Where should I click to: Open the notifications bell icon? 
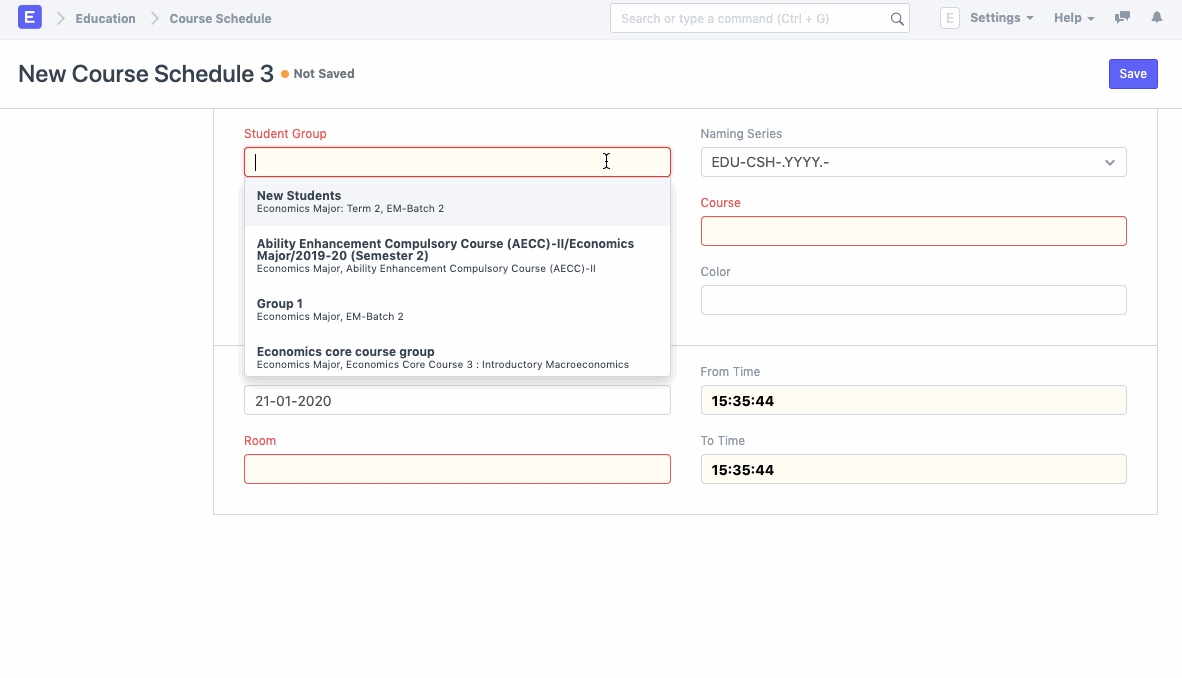1157,18
